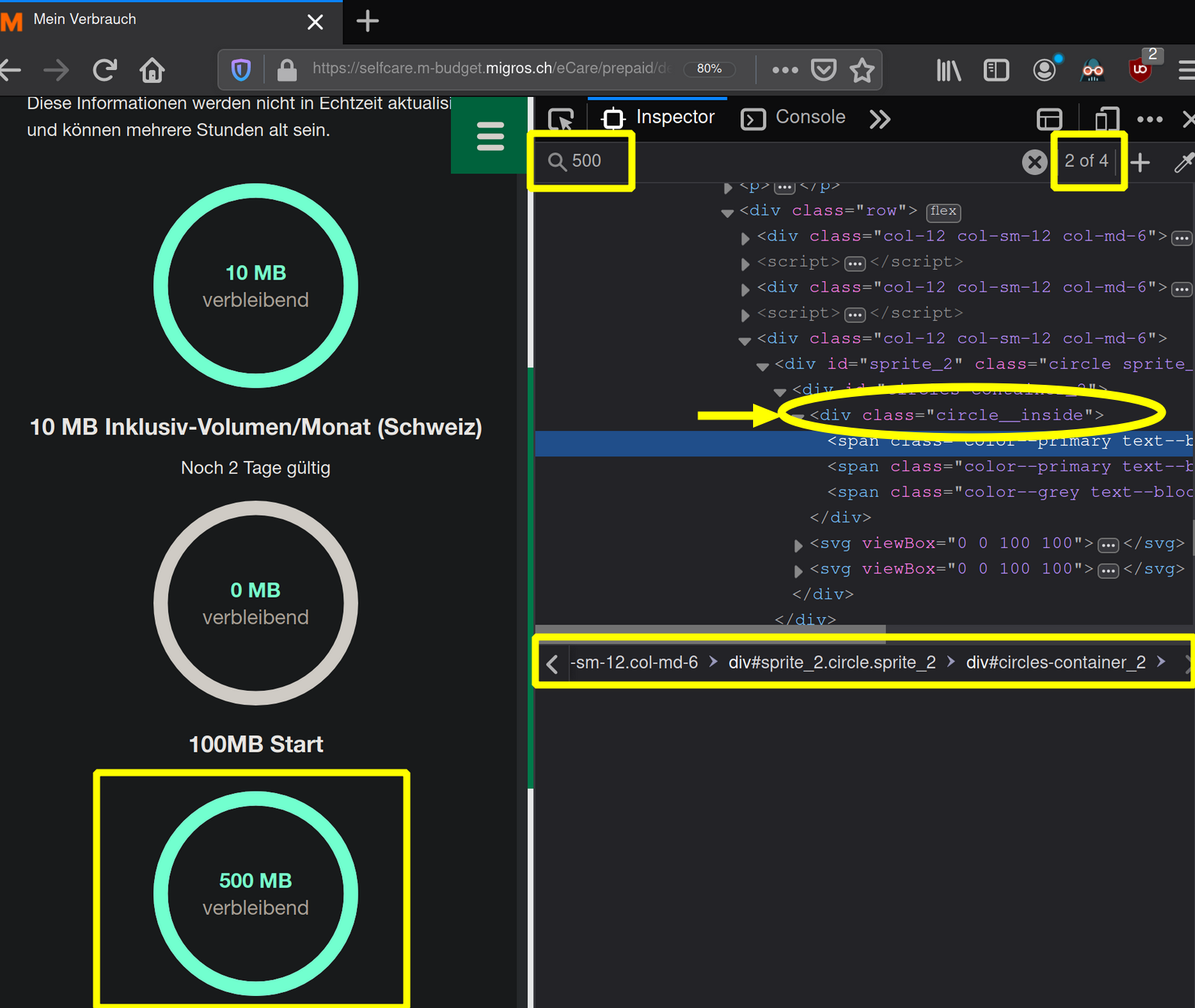Click the 2 of 4 results counter

(1086, 161)
